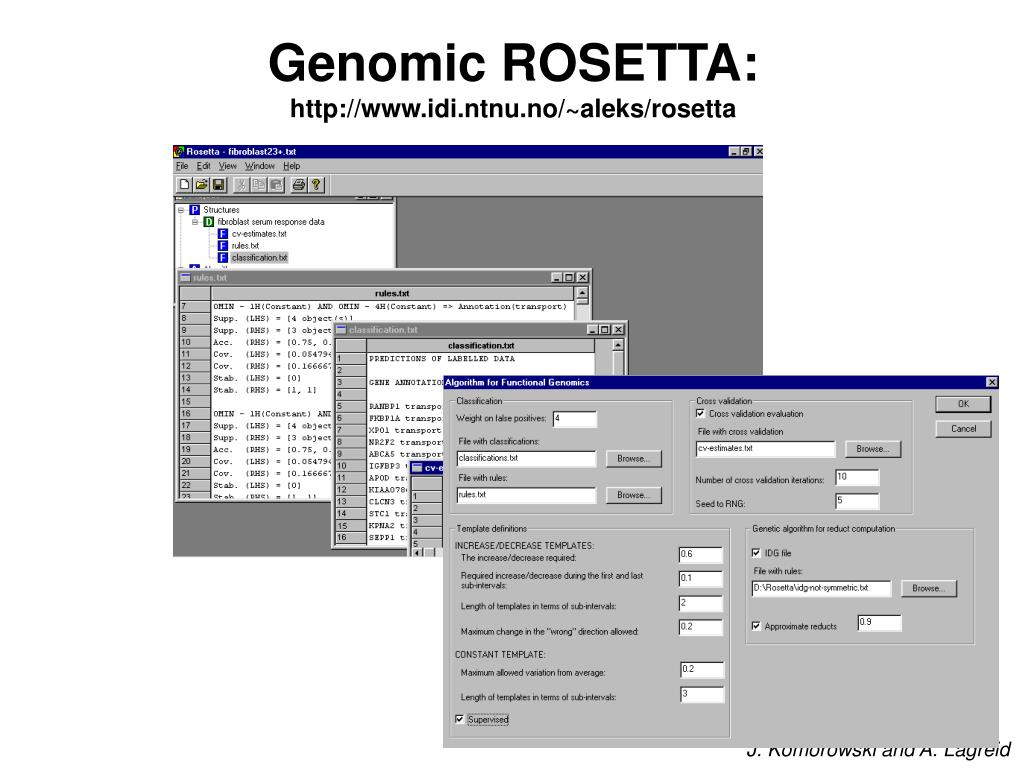Image resolution: width=1024 pixels, height=768 pixels.
Task: Collapse the fibroblast serum response data node
Action: (x=195, y=222)
